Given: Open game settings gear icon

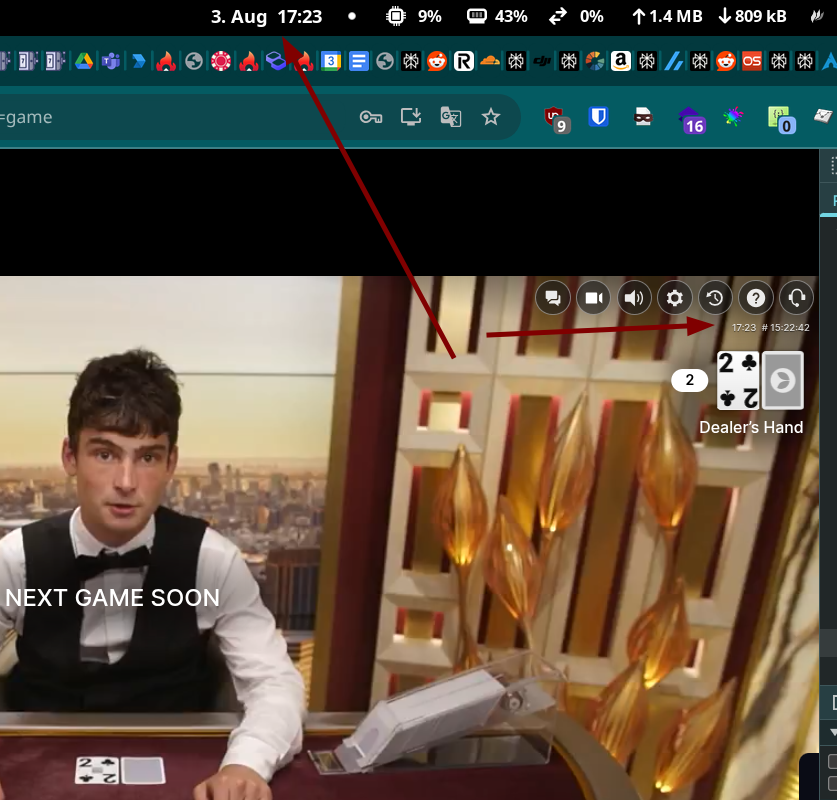Looking at the screenshot, I should (x=675, y=297).
